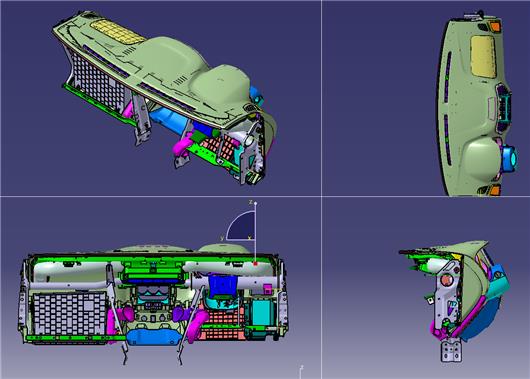The image size is (530, 379).
Task: Pick the light blue lower center component in front view
Action: 154,337
